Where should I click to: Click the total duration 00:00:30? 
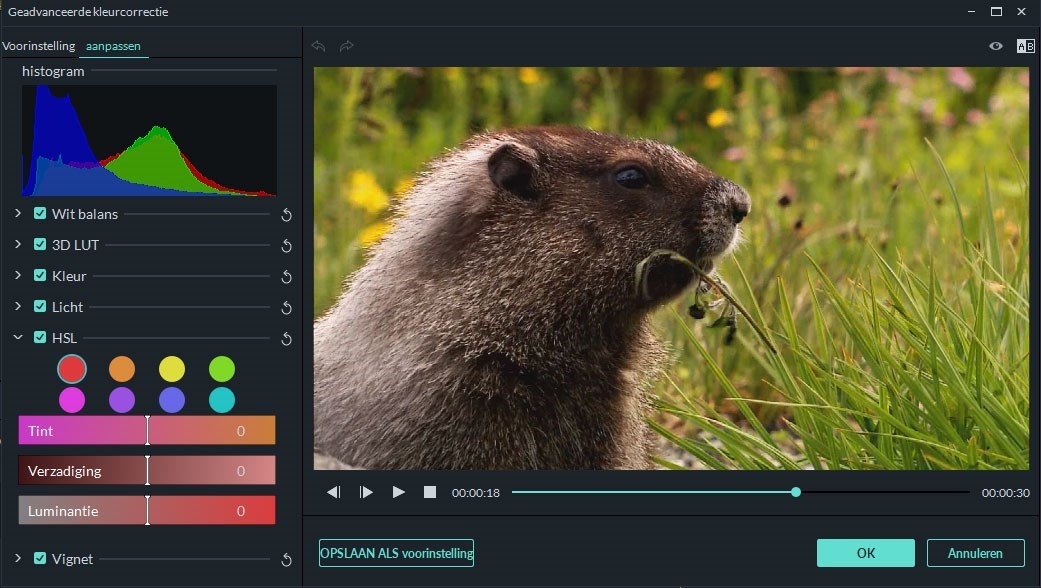pos(1006,493)
